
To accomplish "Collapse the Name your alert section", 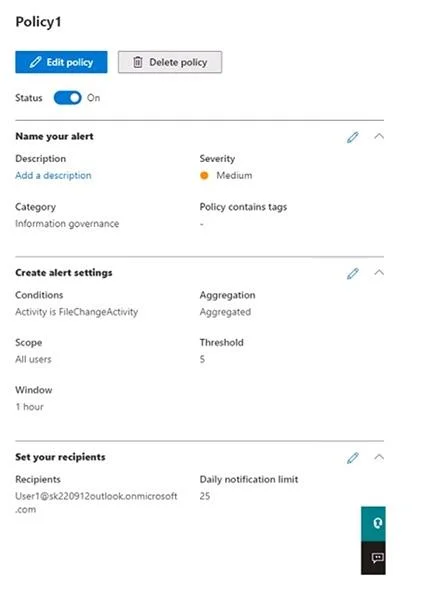I will pos(379,136).
